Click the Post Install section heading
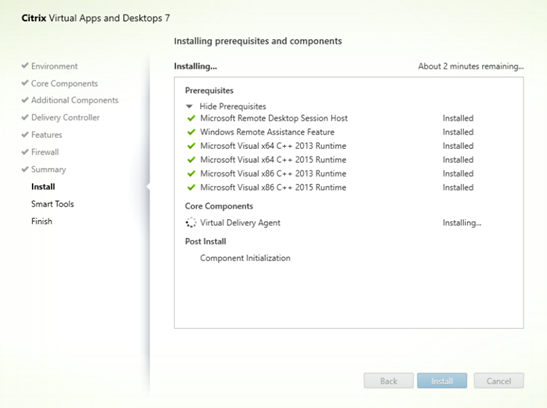 [x=205, y=242]
